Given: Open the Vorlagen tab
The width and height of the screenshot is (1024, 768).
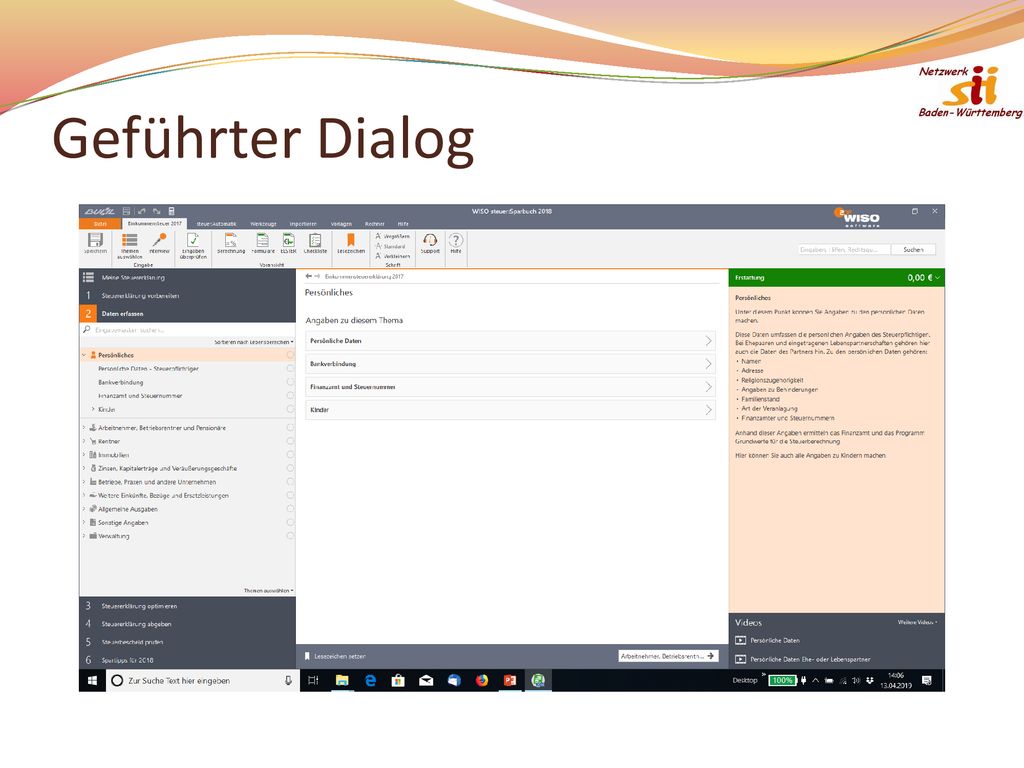Looking at the screenshot, I should click(x=341, y=224).
